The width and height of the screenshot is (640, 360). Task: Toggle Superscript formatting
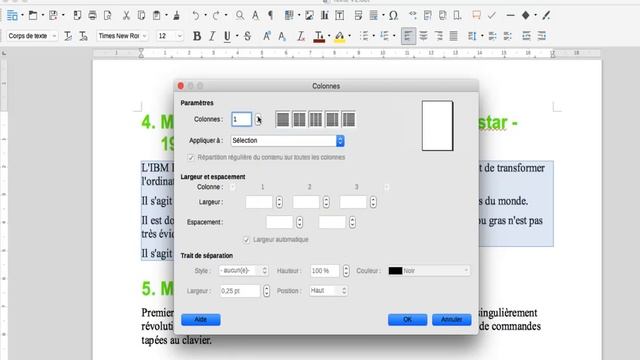tap(267, 36)
